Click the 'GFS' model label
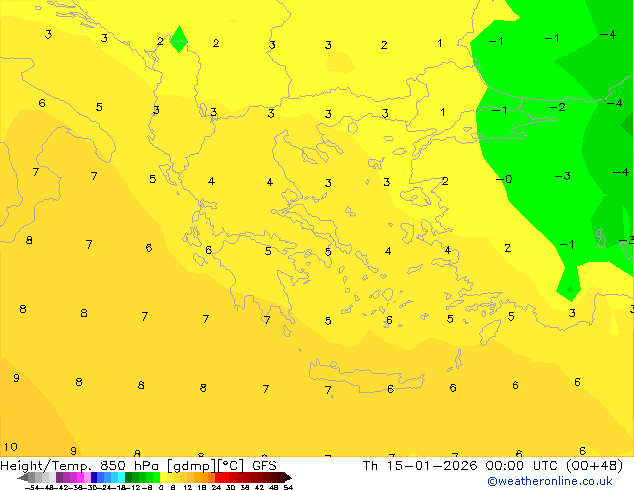 tap(264, 465)
